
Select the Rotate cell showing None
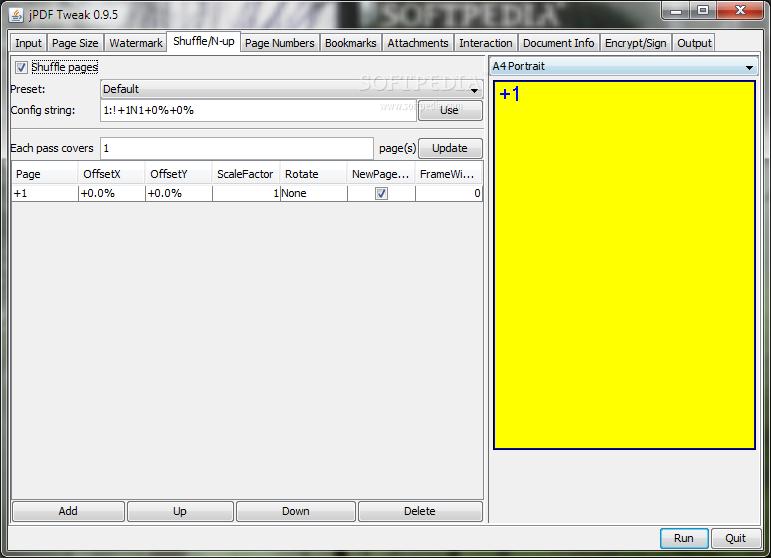[x=313, y=193]
